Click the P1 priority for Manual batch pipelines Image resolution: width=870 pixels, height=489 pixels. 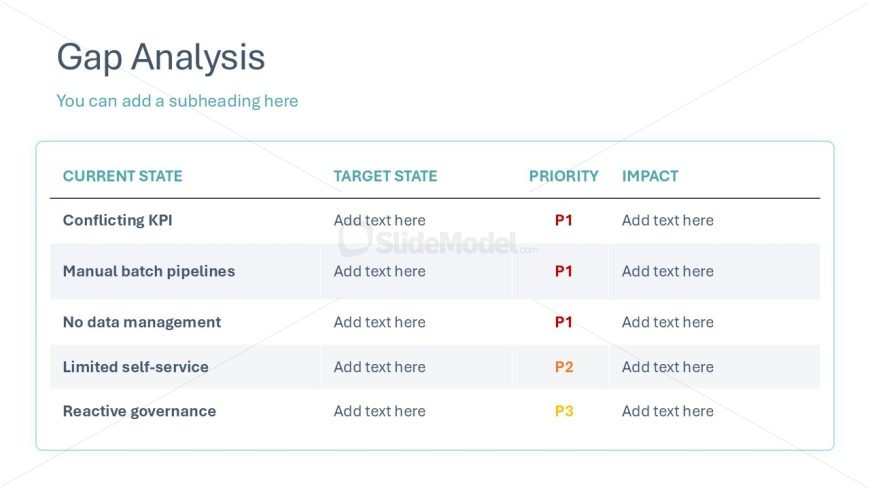point(564,271)
